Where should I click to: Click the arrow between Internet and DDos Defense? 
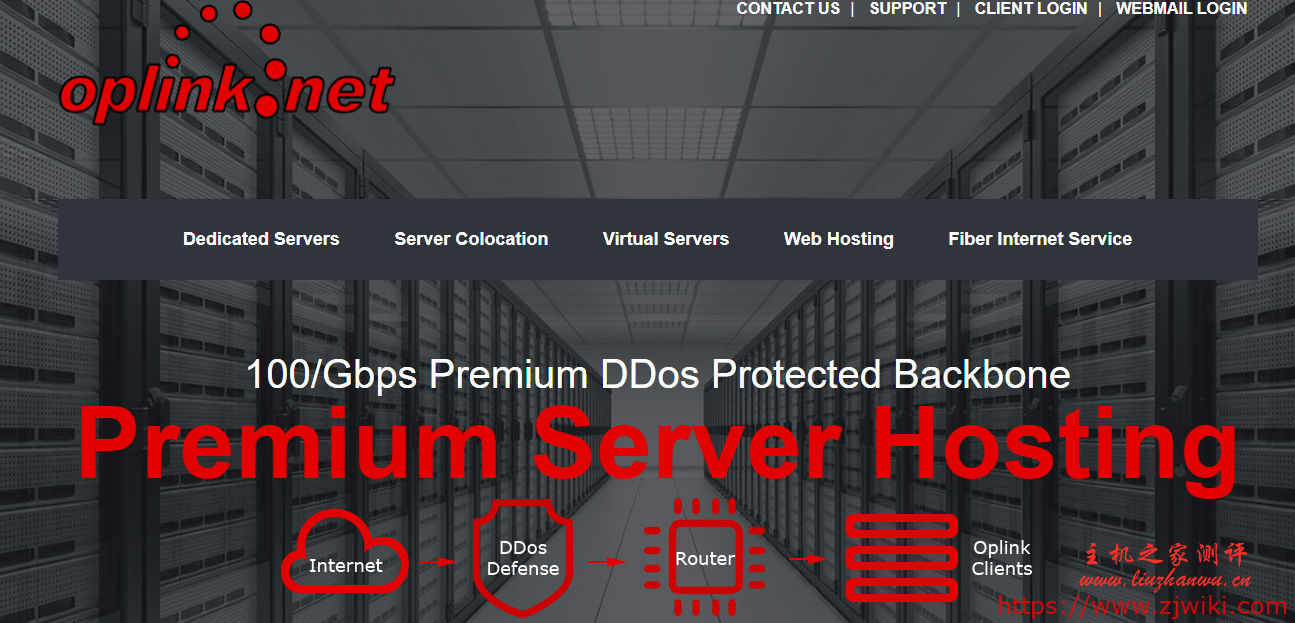(x=438, y=562)
